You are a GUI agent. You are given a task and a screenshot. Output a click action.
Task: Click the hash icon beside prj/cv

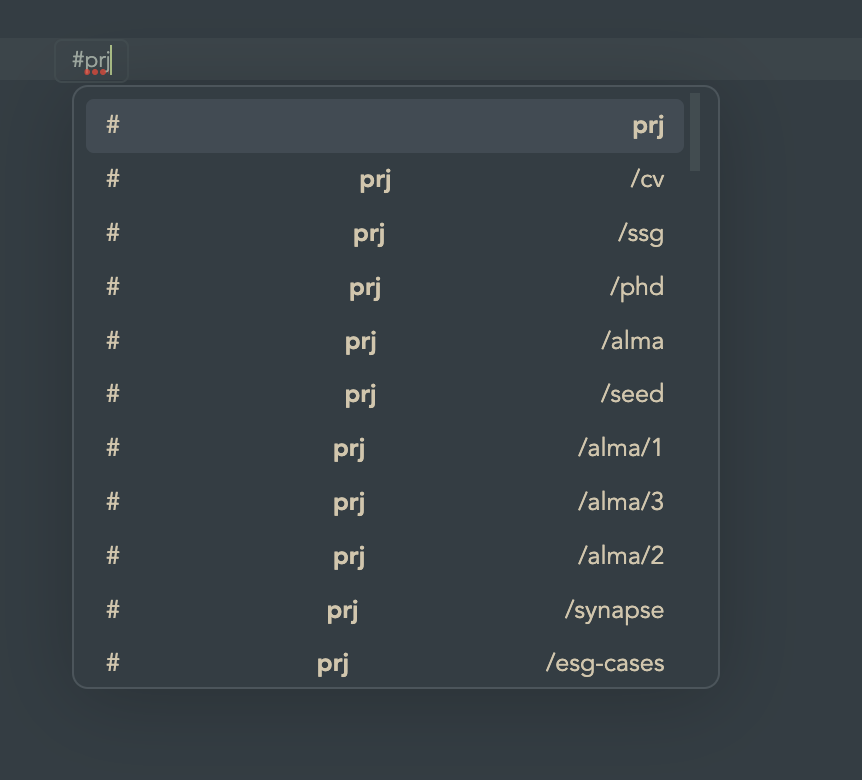pyautogui.click(x=112, y=180)
